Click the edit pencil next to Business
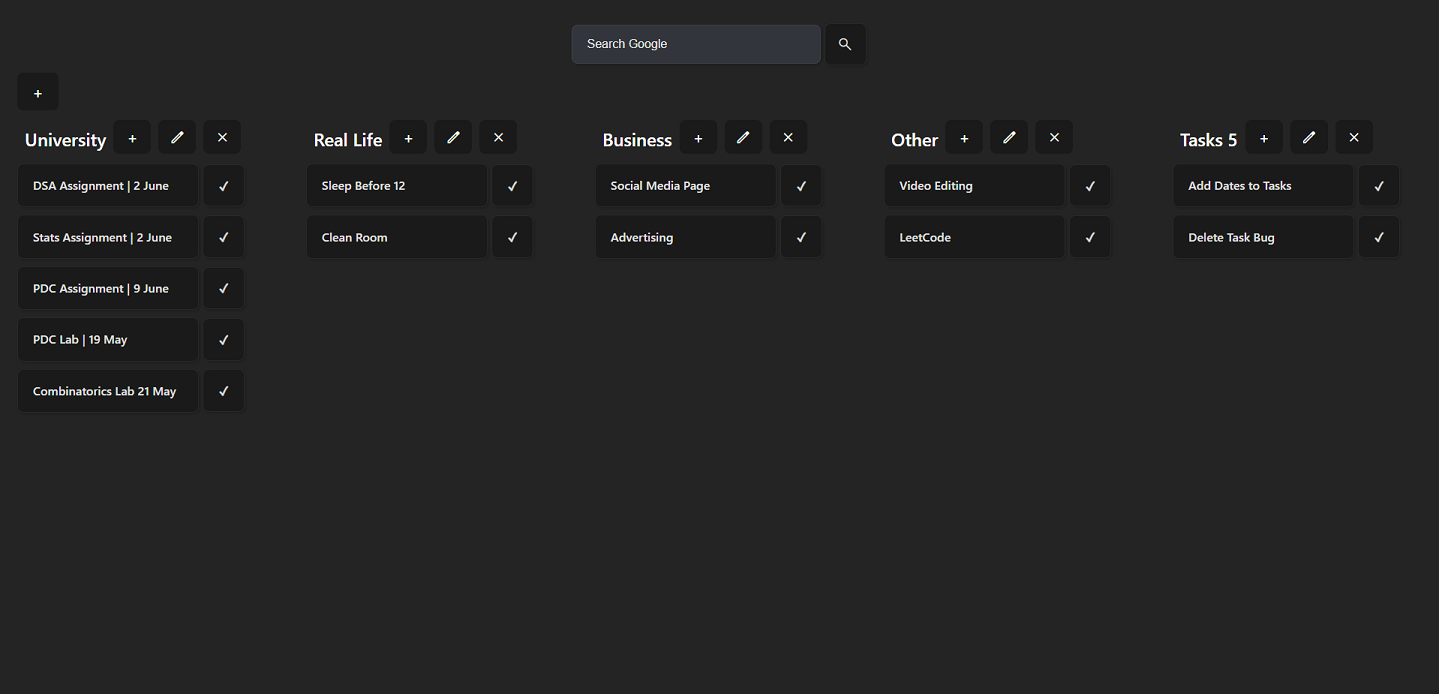The width and height of the screenshot is (1439, 694). 743,137
